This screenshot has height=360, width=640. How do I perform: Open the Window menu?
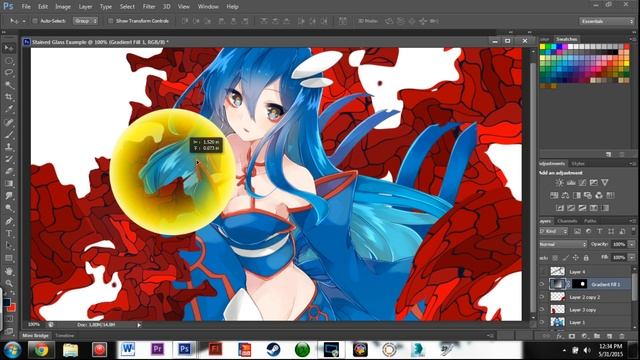[208, 7]
